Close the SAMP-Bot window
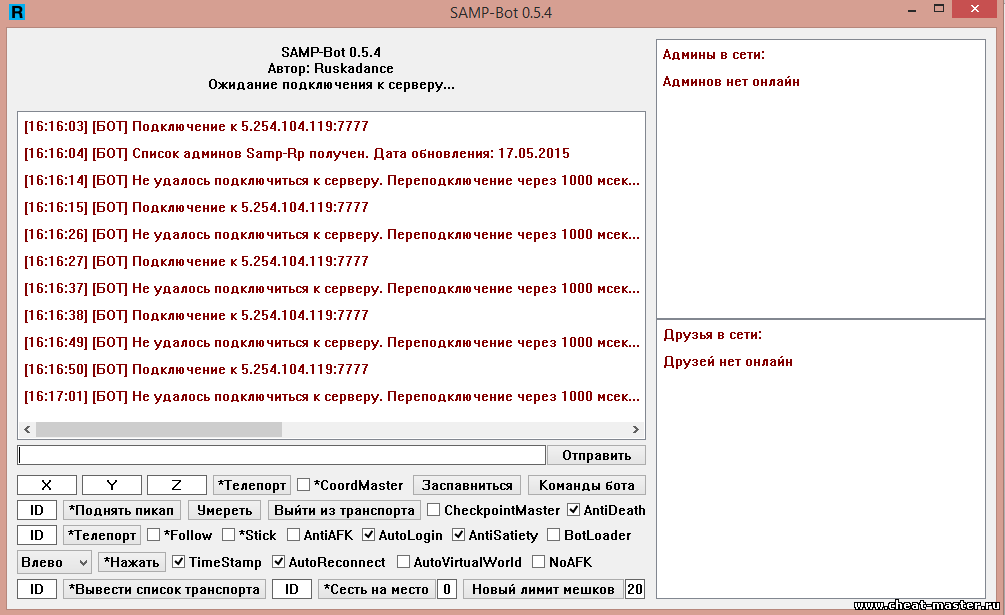This screenshot has width=1005, height=615. 975,9
